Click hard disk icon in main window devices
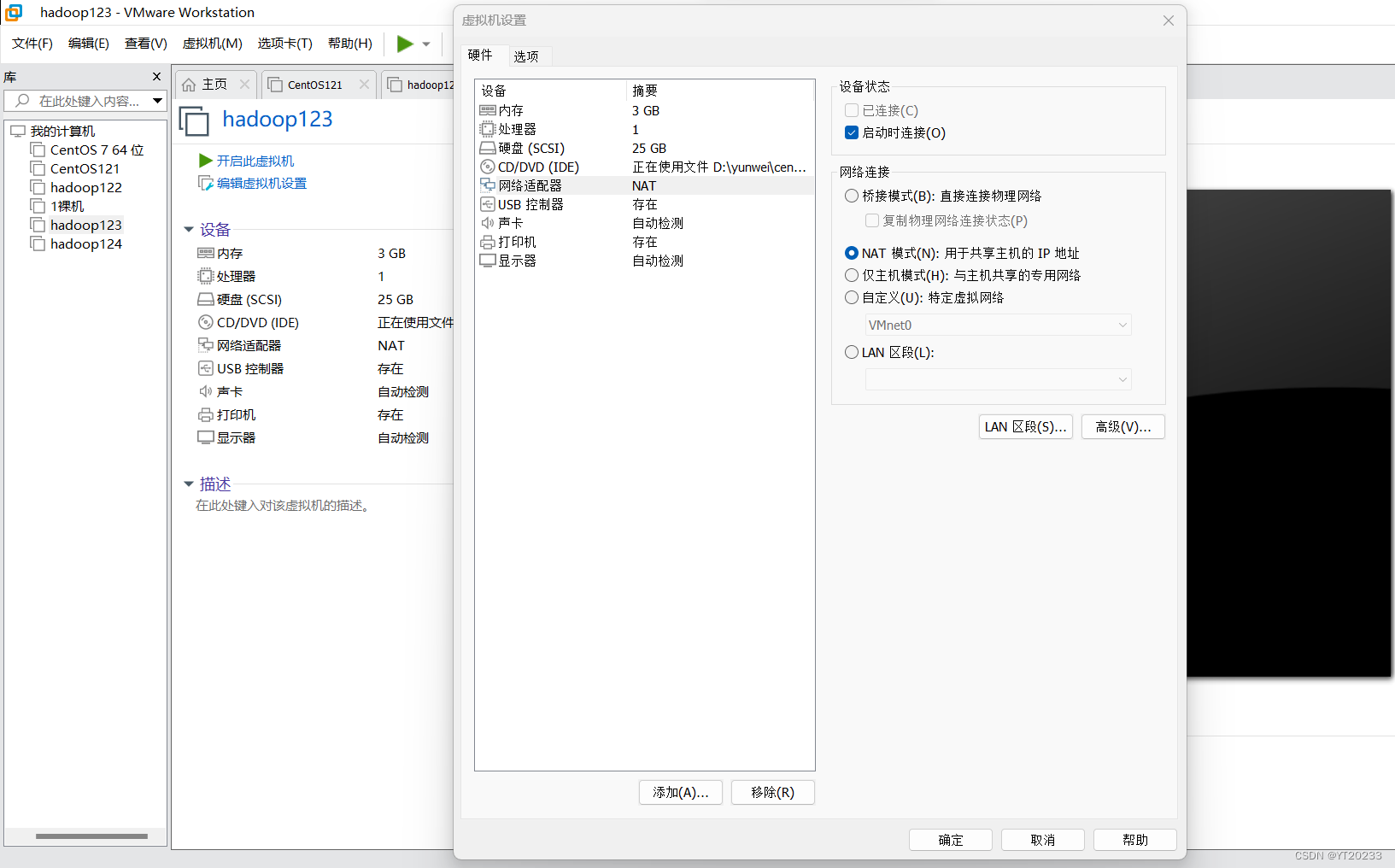 pos(206,299)
